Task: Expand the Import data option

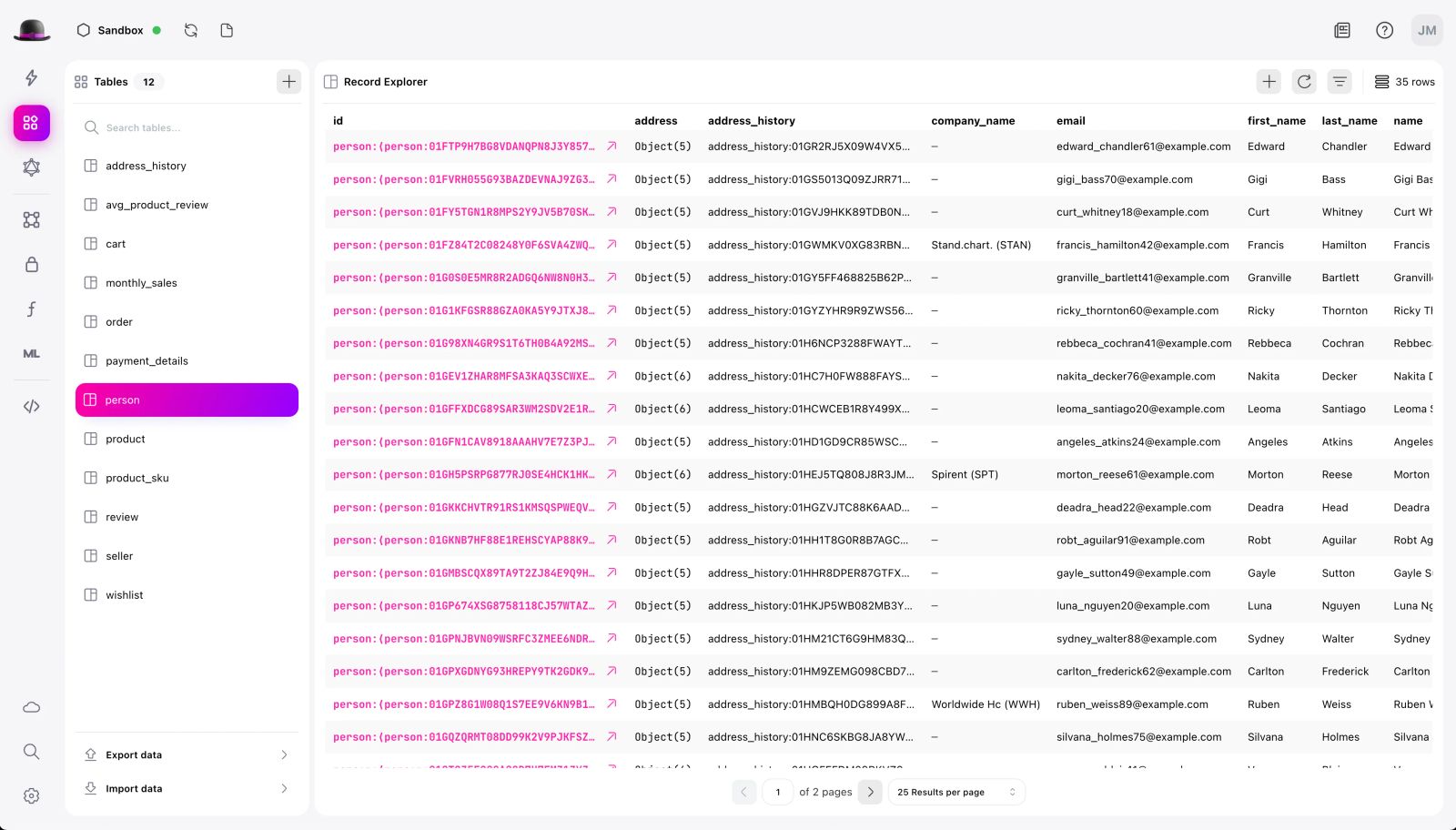Action: pyautogui.click(x=187, y=788)
